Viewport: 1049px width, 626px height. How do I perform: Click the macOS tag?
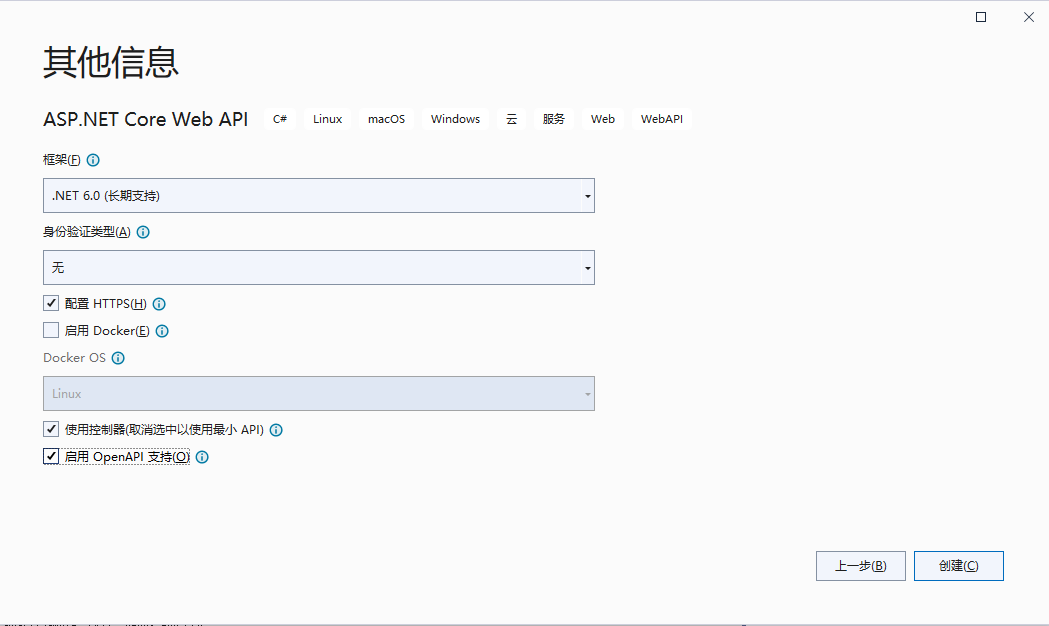(386, 119)
